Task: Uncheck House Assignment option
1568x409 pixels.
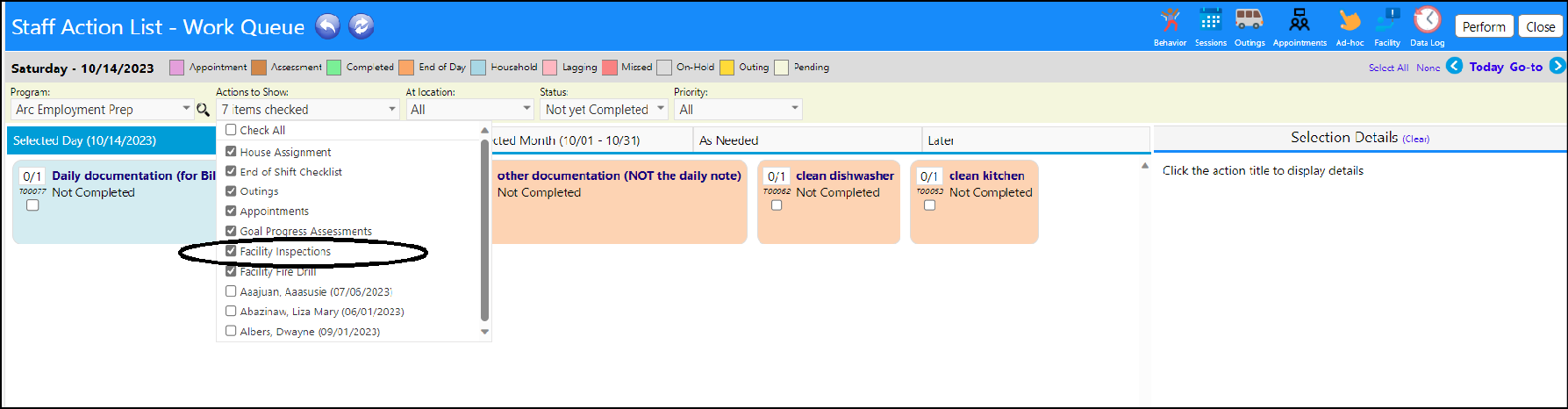Action: click(x=231, y=152)
